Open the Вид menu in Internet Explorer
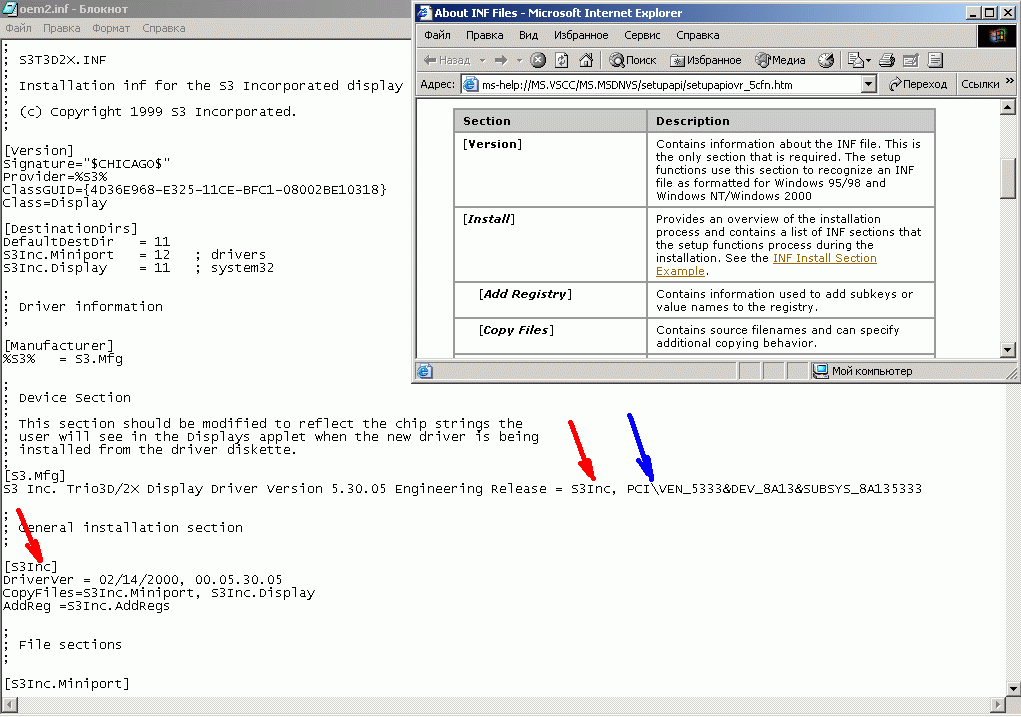Viewport: 1021px width, 717px height. [x=528, y=35]
